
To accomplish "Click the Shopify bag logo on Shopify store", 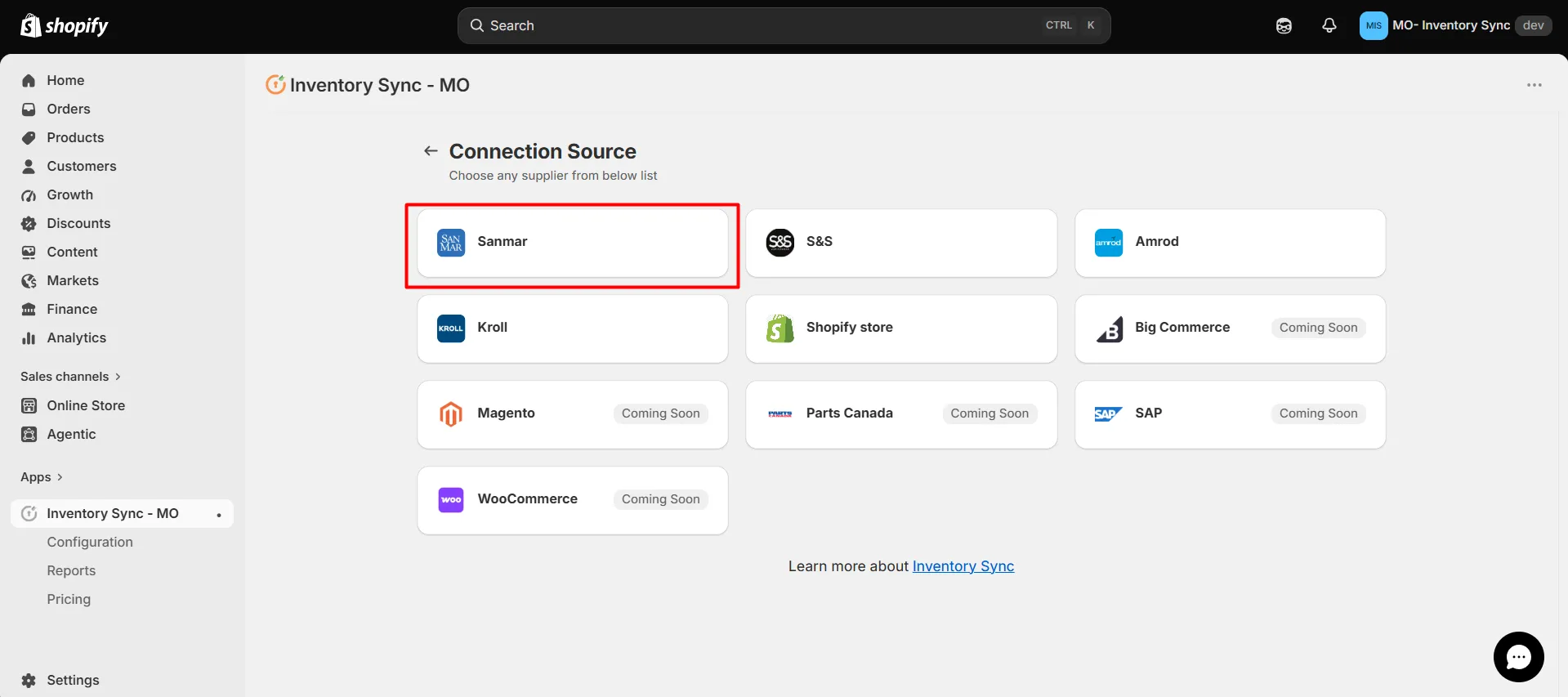I will coord(780,328).
